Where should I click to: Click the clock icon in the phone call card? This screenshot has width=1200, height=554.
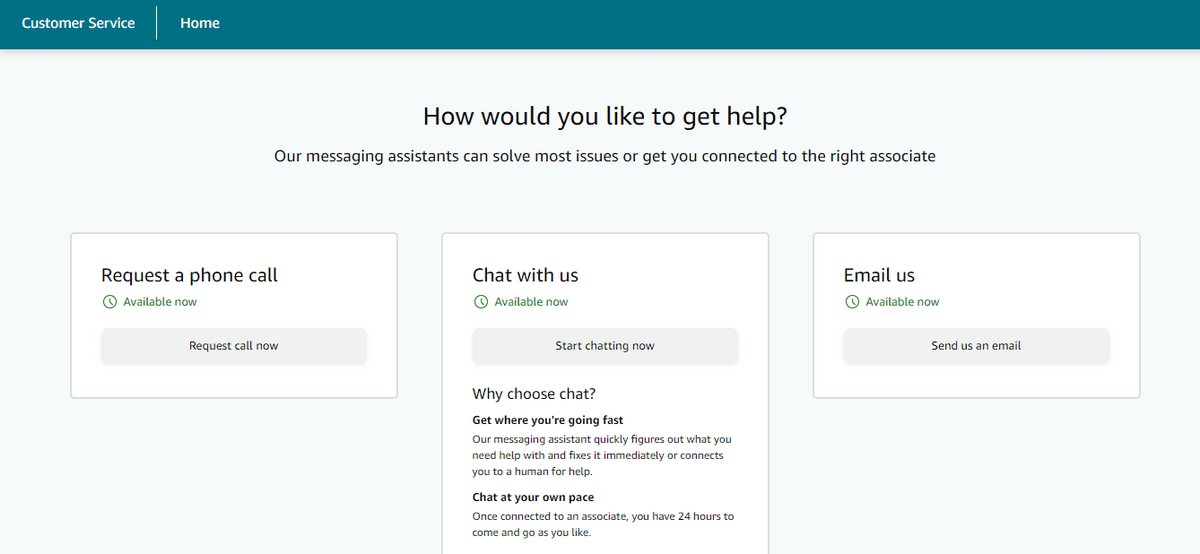(110, 302)
